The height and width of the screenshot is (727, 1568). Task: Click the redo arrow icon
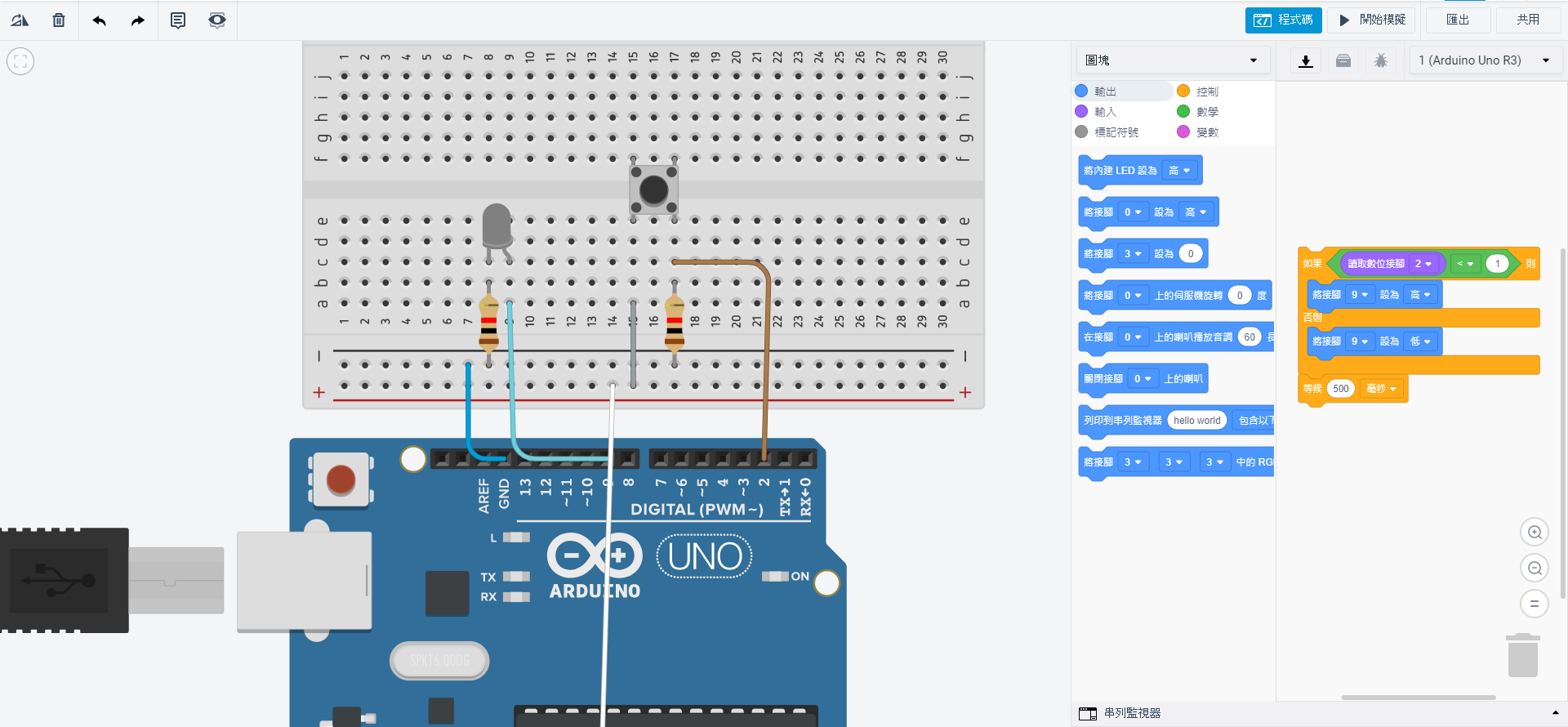coord(137,20)
